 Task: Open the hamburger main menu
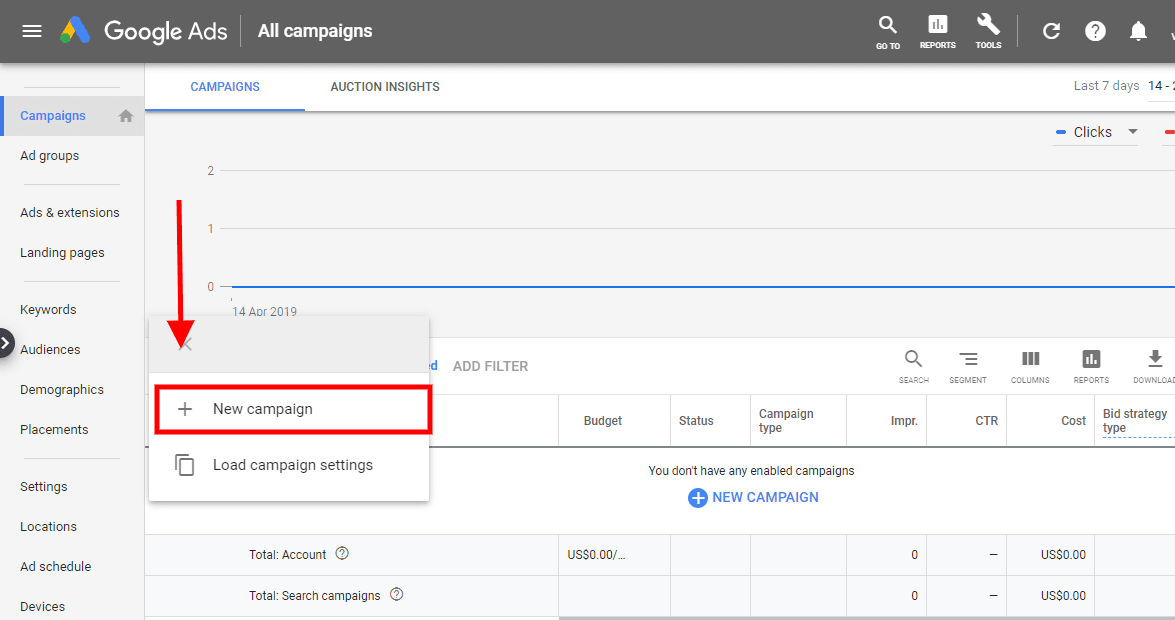(32, 31)
